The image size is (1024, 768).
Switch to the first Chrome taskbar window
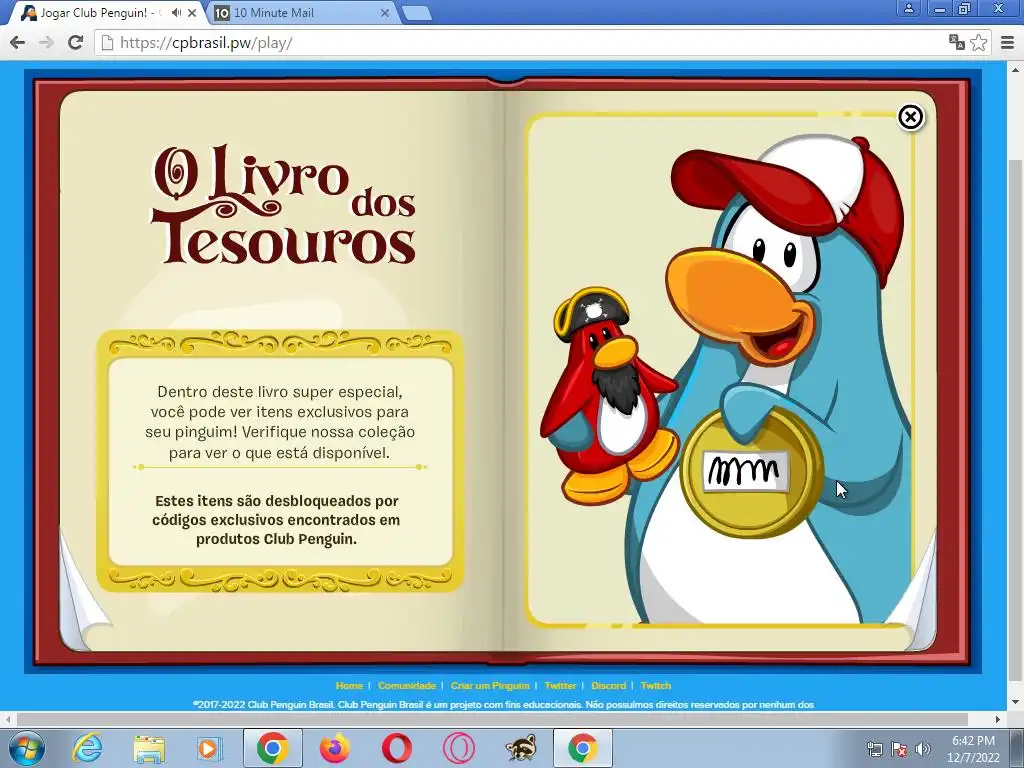[x=272, y=748]
